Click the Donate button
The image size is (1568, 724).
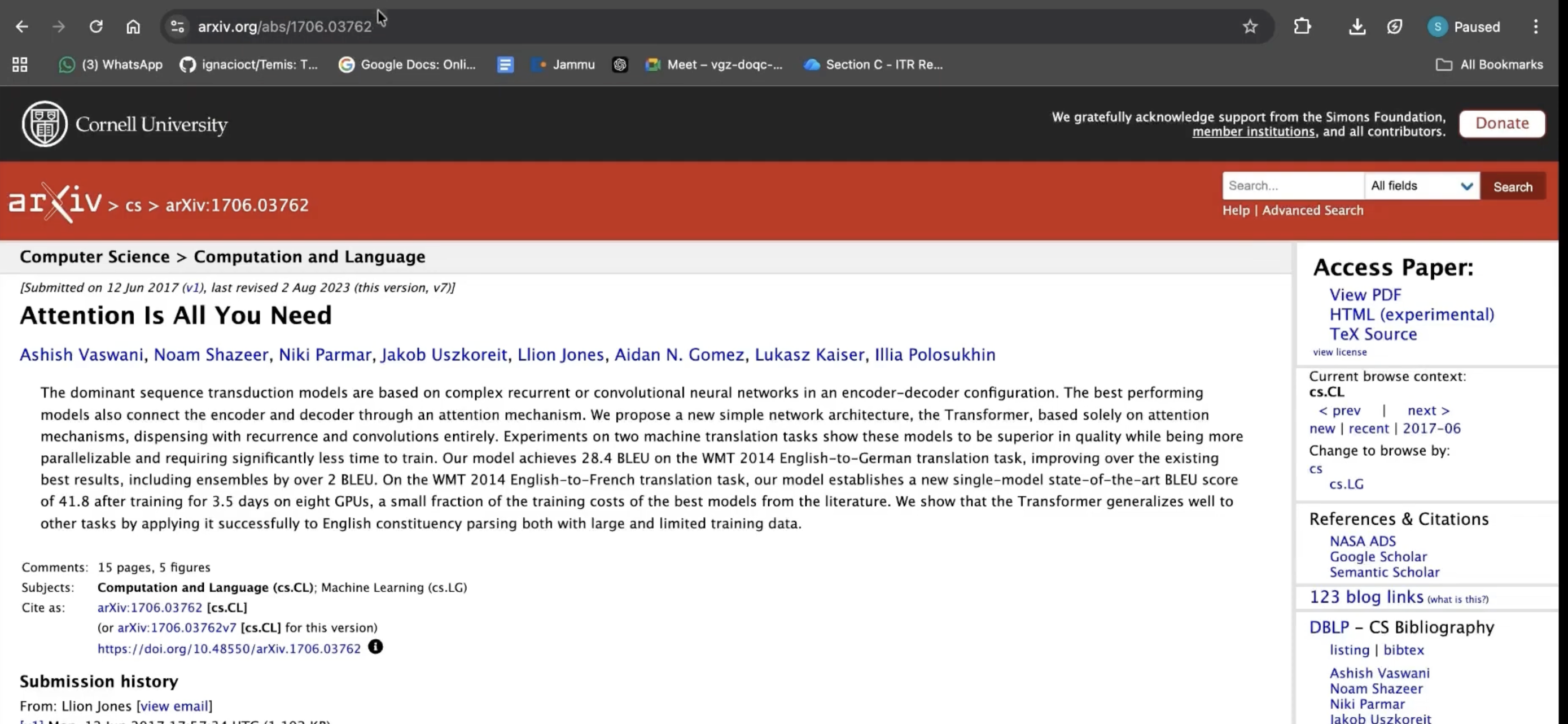(1501, 124)
